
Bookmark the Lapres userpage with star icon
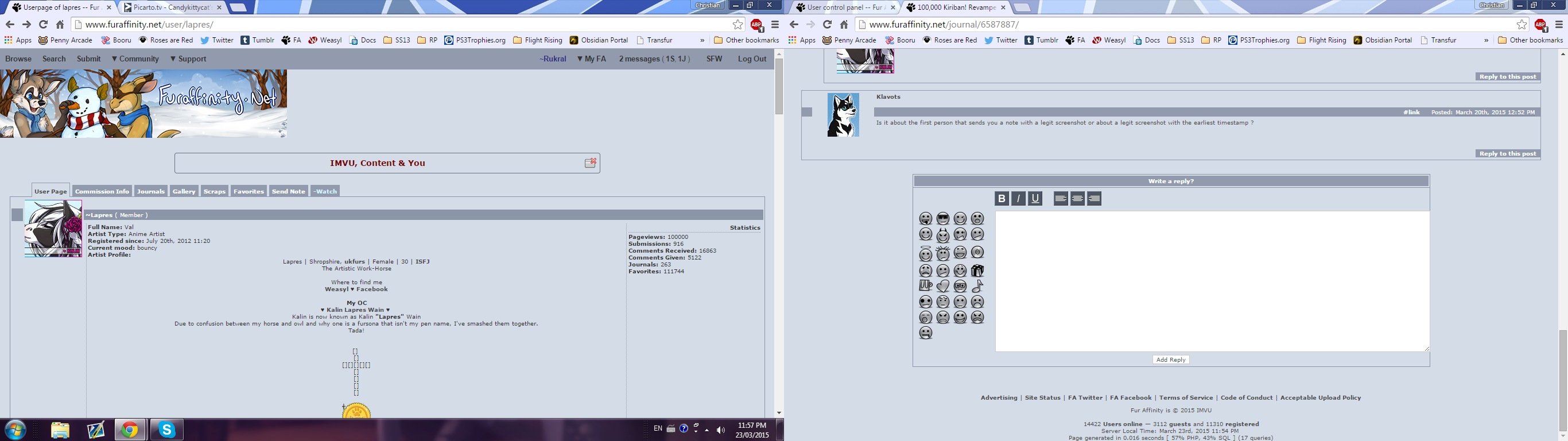pos(738,24)
